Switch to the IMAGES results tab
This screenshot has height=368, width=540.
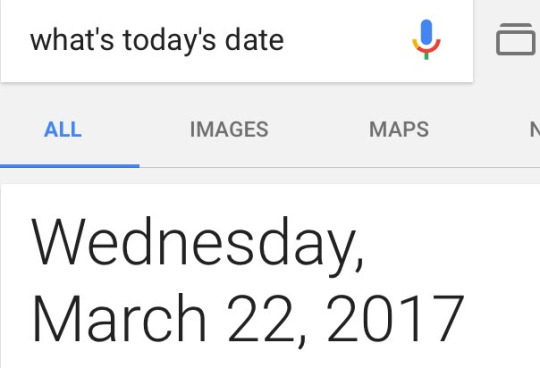(x=229, y=129)
